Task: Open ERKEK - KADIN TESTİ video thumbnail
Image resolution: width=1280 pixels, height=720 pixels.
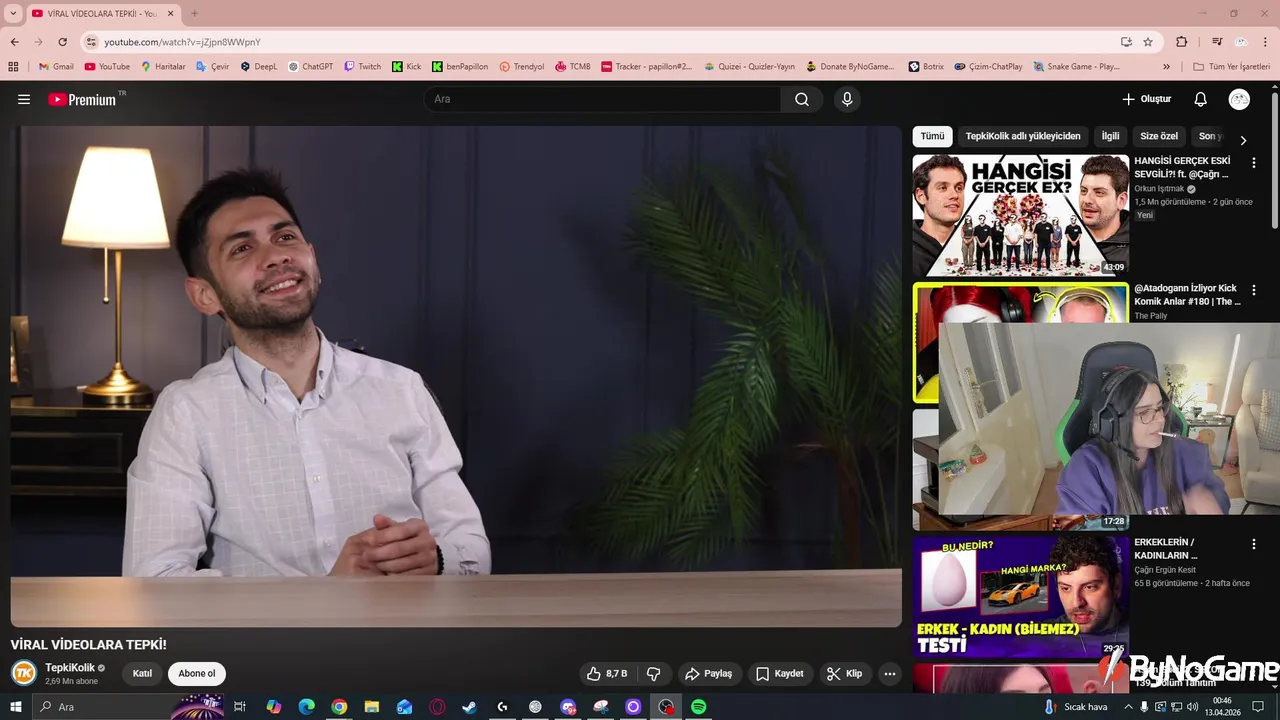Action: coord(1020,597)
